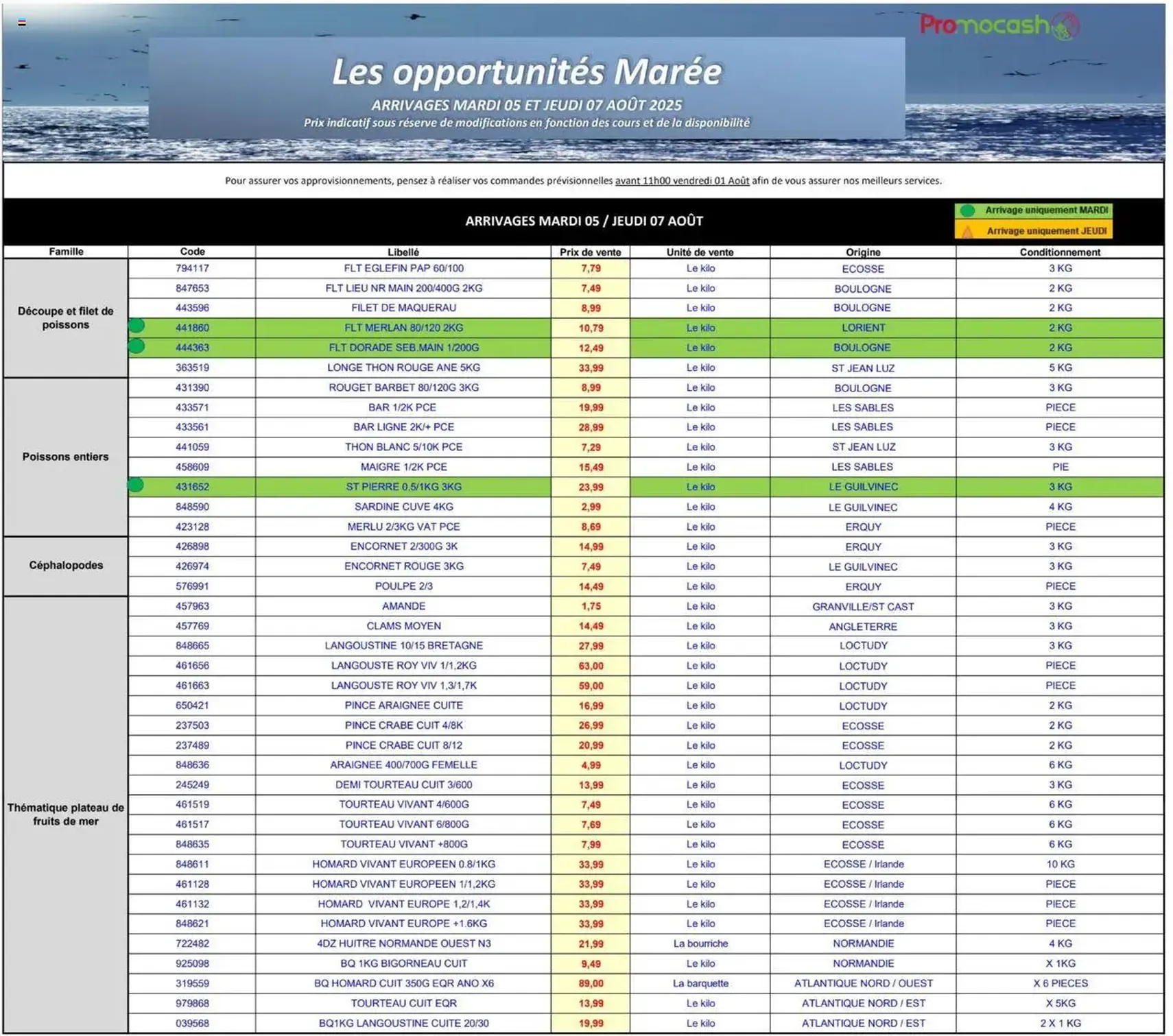Viewport: 1173px width, 1036px height.
Task: Click price 63,00 for LANGOUSTE ROY VIV
Action: [591, 666]
